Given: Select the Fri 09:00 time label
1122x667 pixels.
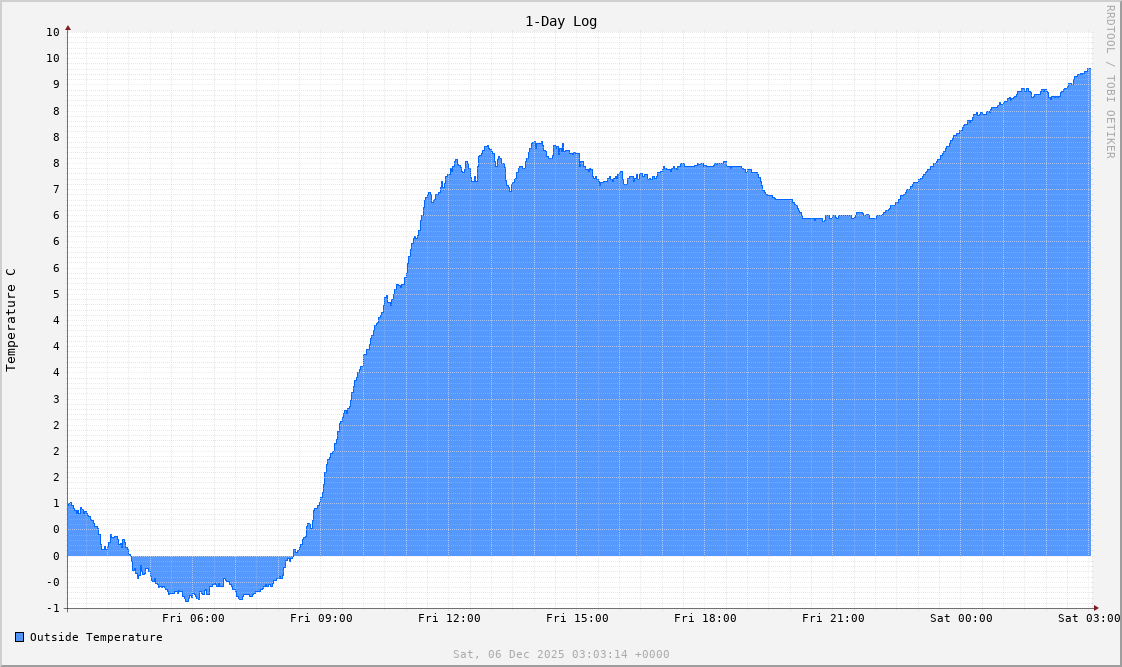Looking at the screenshot, I should tap(323, 618).
